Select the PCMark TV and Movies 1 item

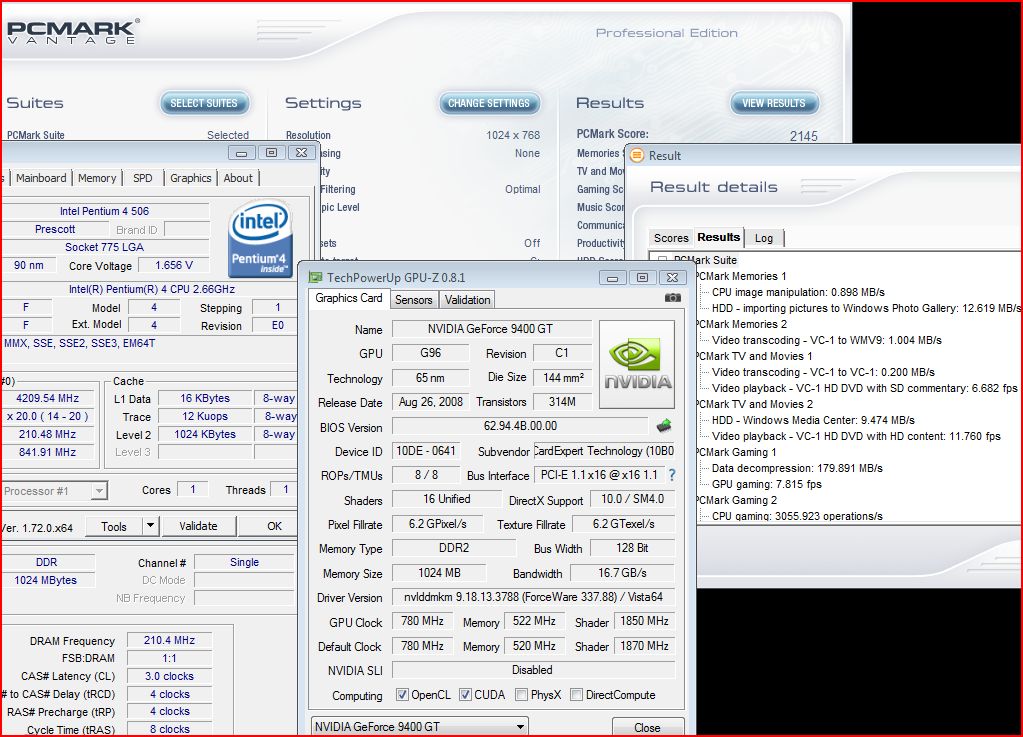[754, 356]
